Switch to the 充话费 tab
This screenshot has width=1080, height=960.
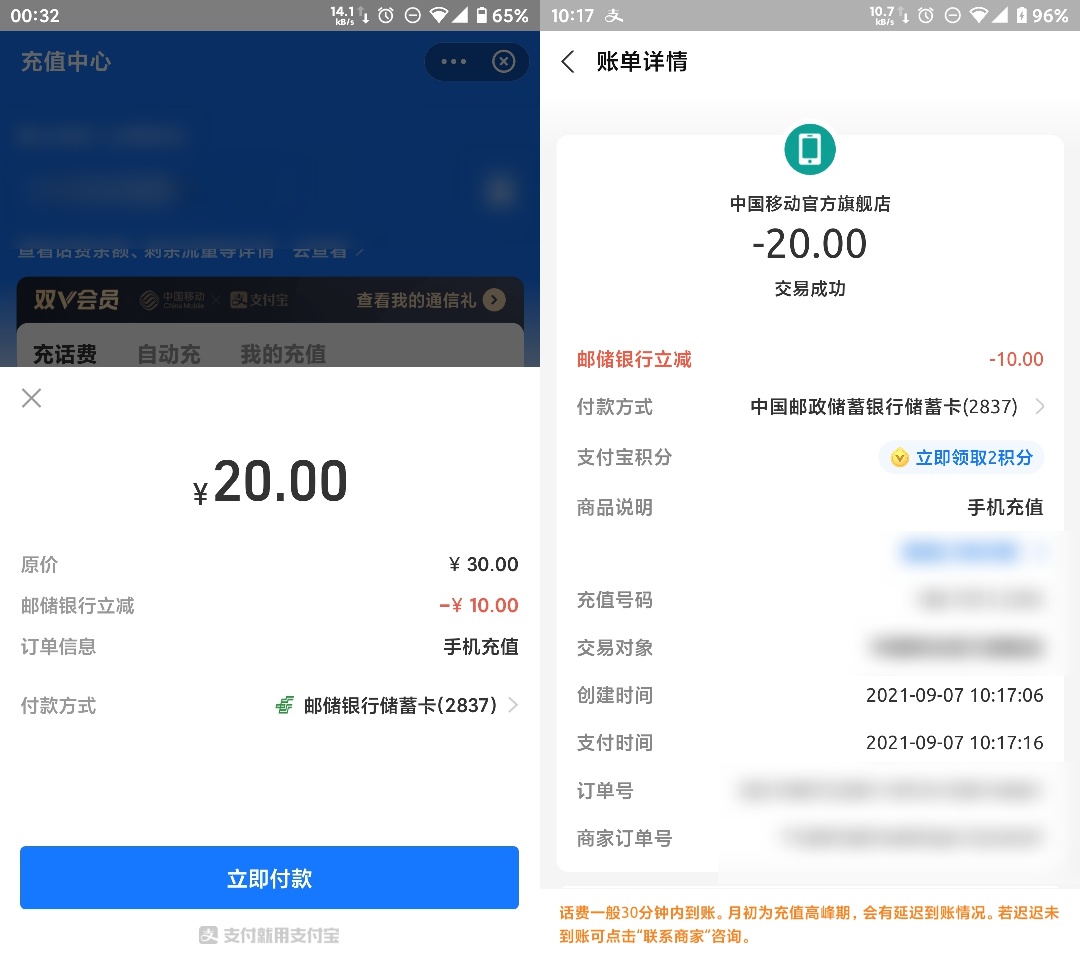65,354
